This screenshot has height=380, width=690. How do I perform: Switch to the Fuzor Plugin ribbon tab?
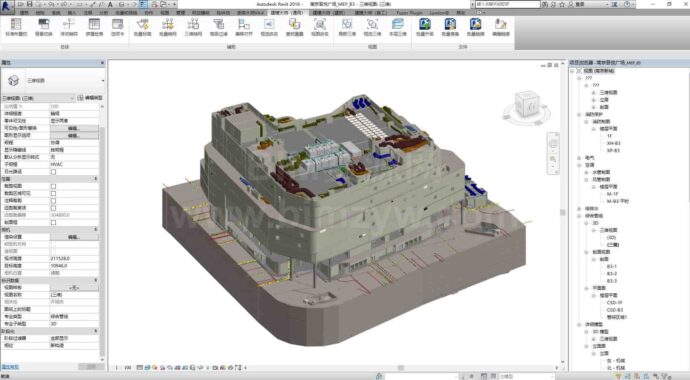409,13
